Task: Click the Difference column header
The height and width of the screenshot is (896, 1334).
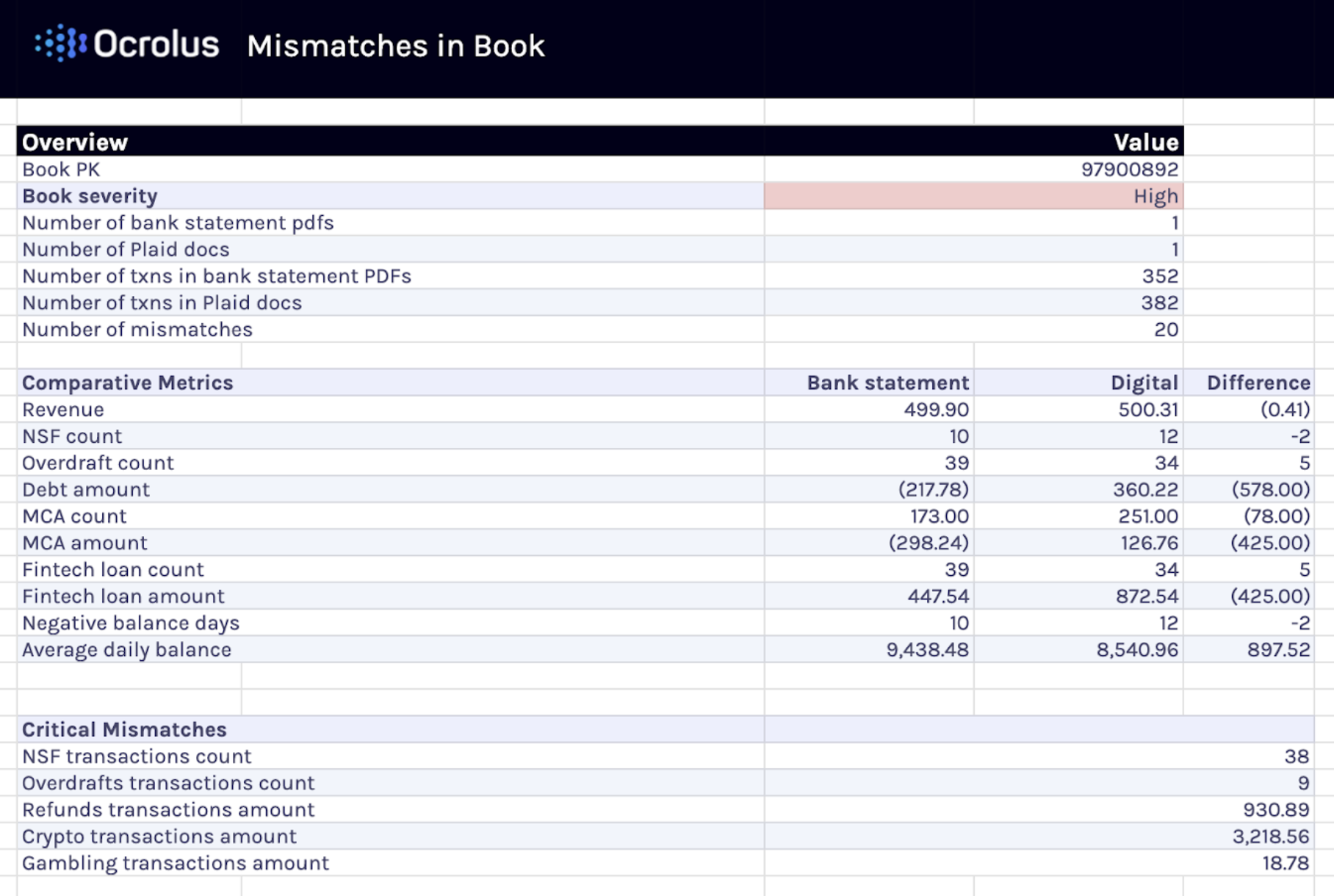Action: click(1258, 383)
